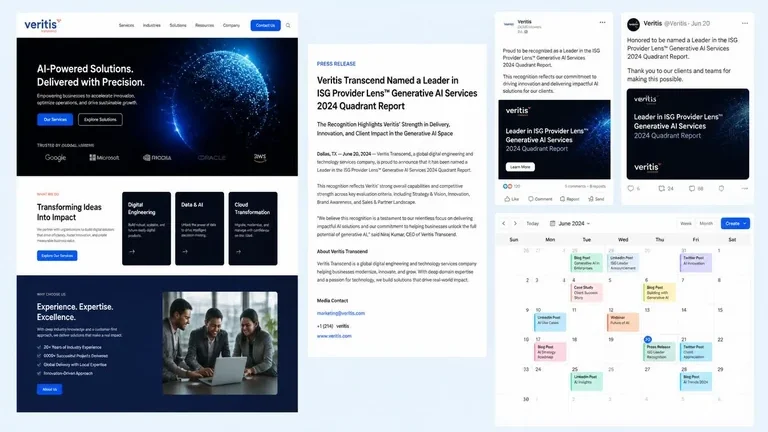Click Like on the LinkedIn-style post
Image resolution: width=768 pixels, height=432 pixels.
click(x=511, y=199)
